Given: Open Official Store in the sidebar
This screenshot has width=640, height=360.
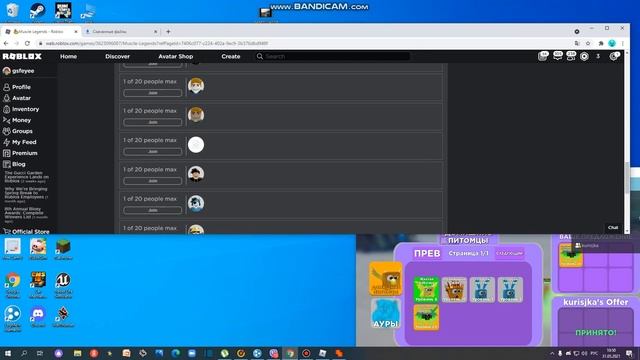Looking at the screenshot, I should click(27, 231).
